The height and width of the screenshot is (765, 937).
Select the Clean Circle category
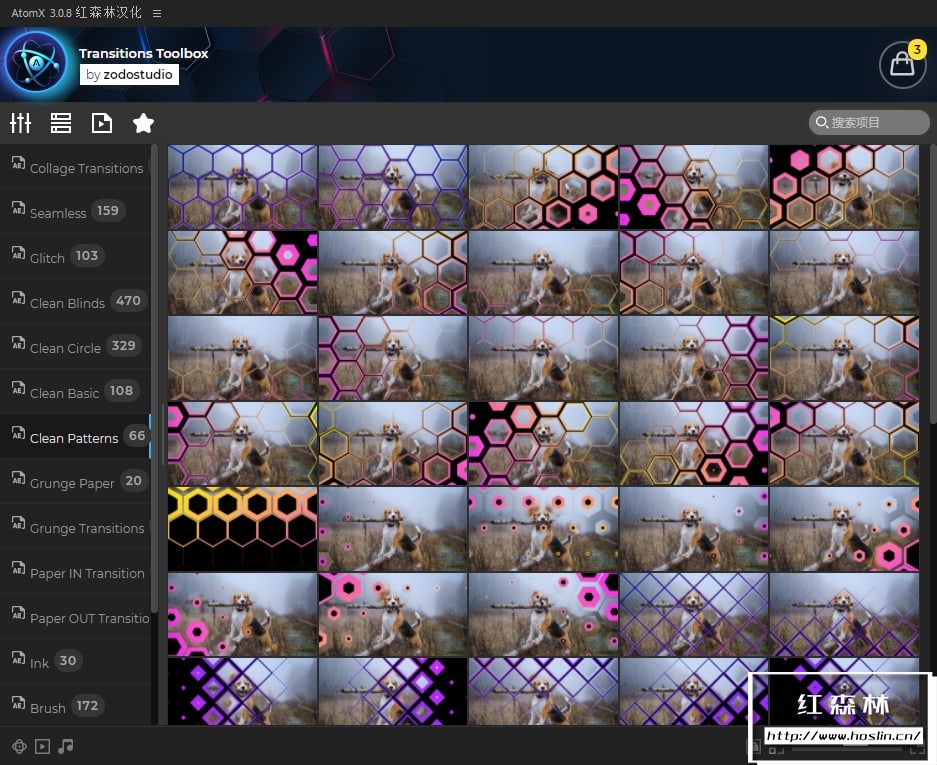click(x=75, y=347)
